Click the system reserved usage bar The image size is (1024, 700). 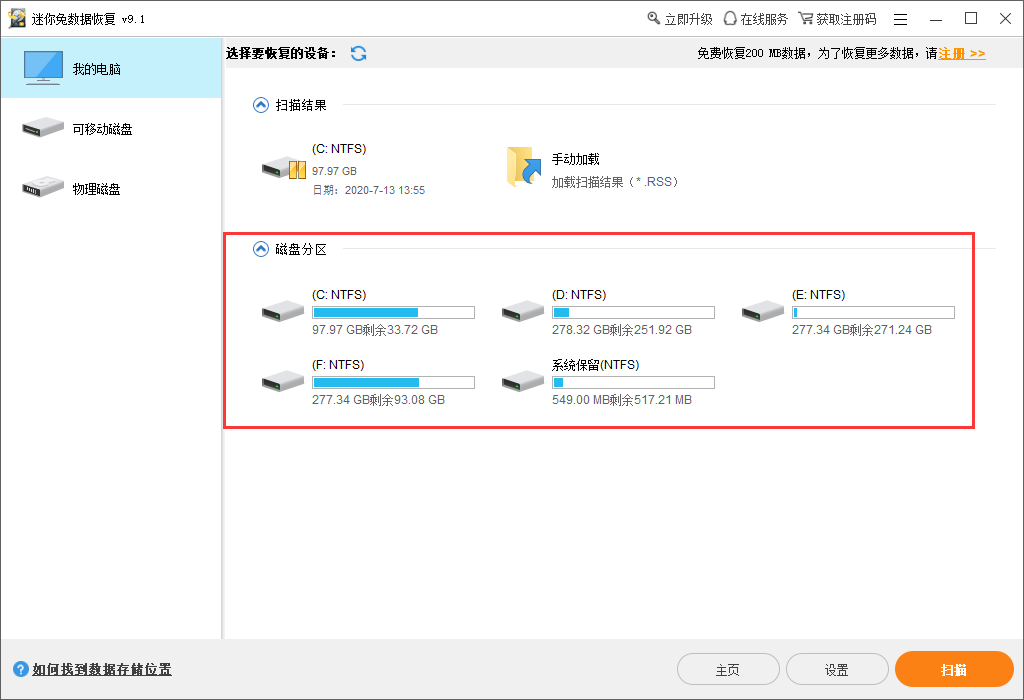(633, 383)
